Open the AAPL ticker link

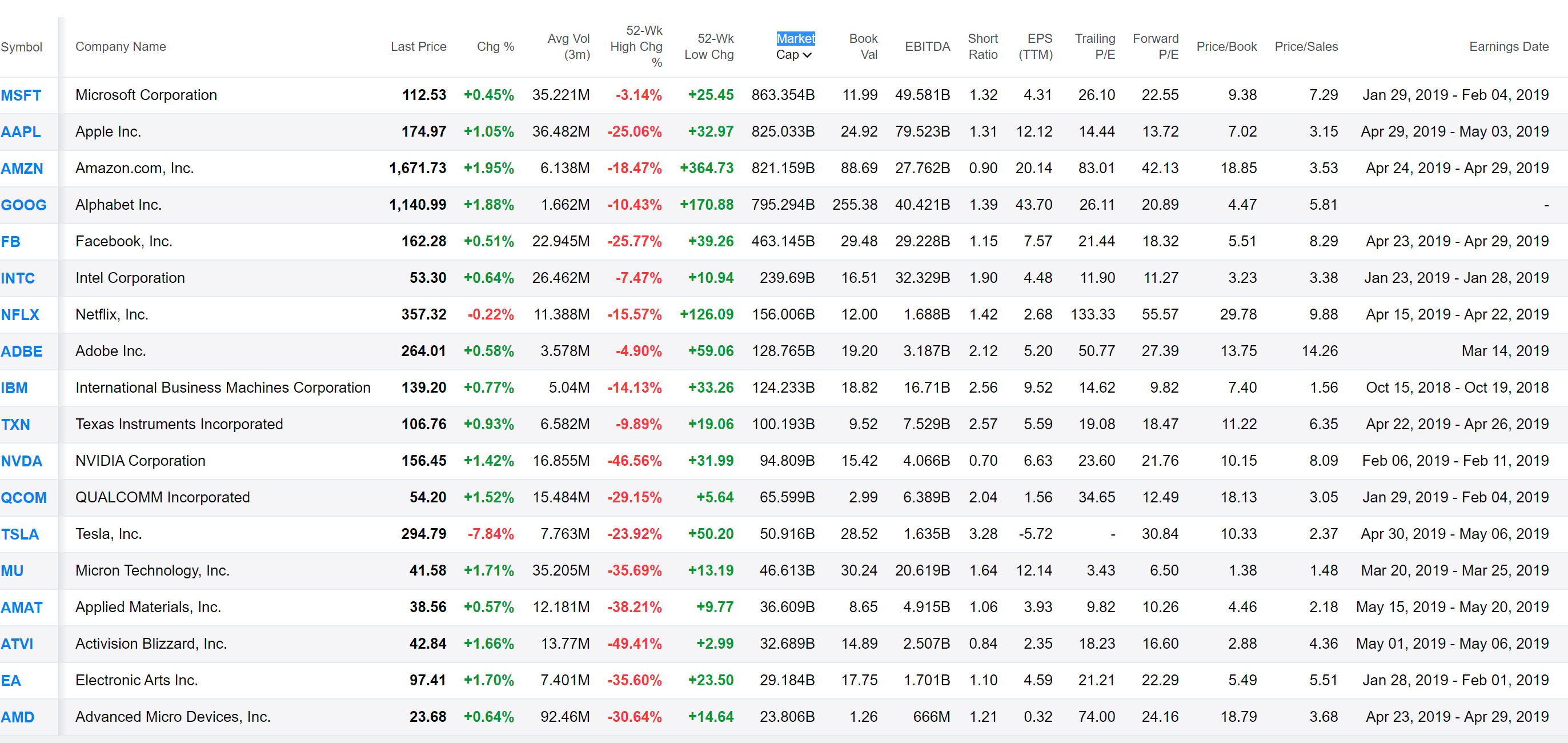[21, 131]
